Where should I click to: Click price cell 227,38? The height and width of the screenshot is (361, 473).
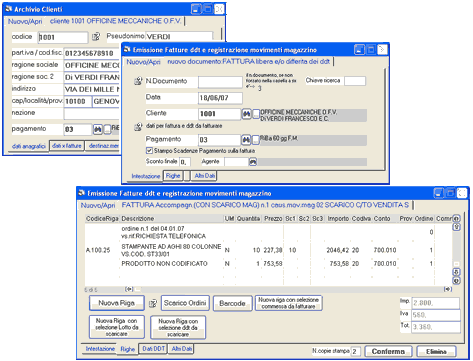pos(273,250)
